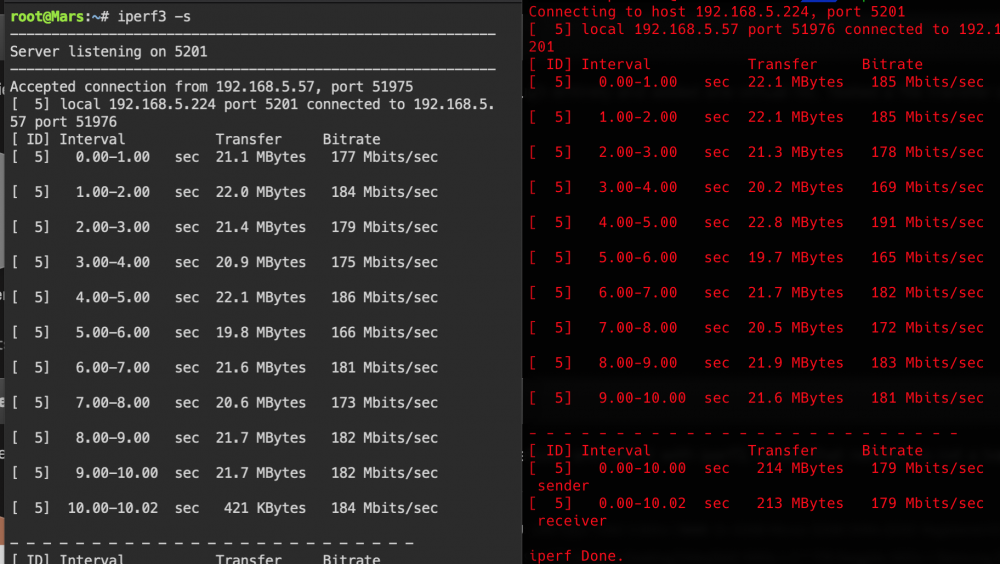This screenshot has width=1000, height=564.
Task: Click the red terminal's 9.00-10.00 interval
Action: pos(642,398)
